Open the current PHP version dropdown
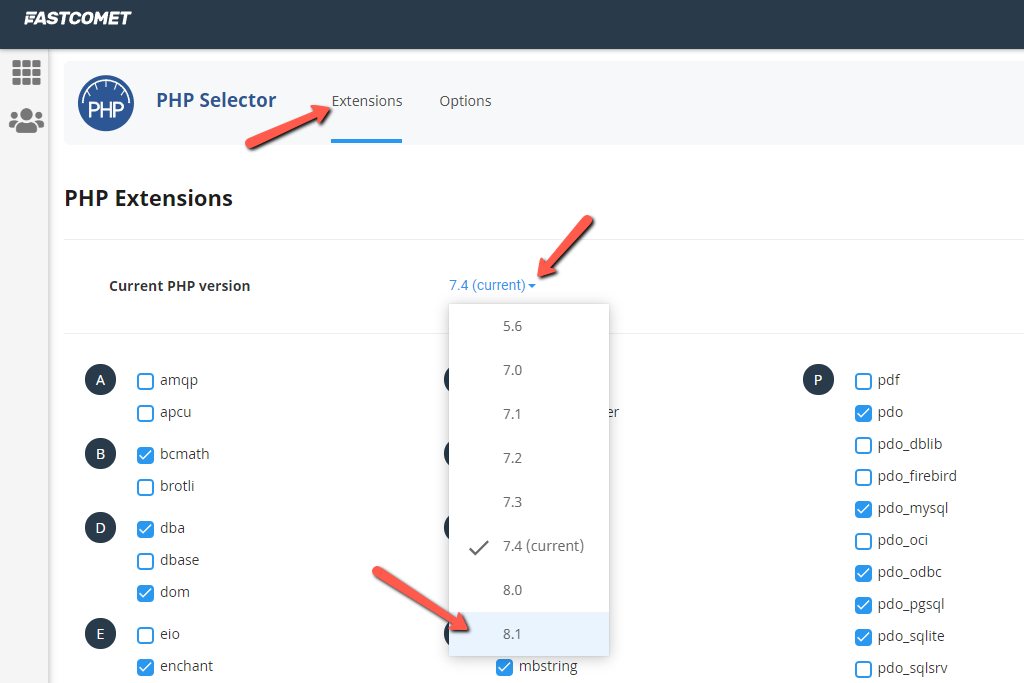 click(492, 284)
